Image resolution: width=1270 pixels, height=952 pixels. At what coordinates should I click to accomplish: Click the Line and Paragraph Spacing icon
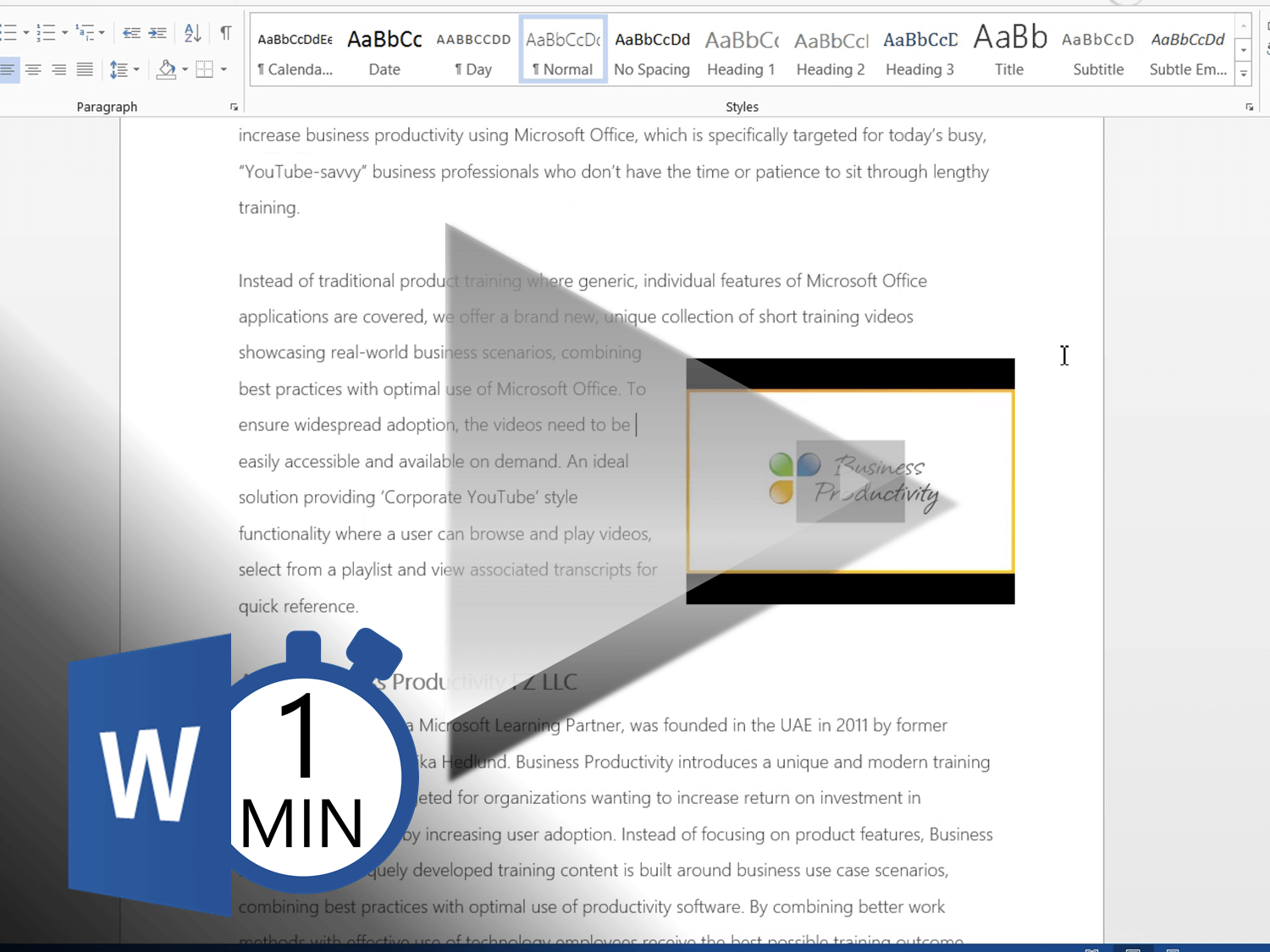[119, 69]
